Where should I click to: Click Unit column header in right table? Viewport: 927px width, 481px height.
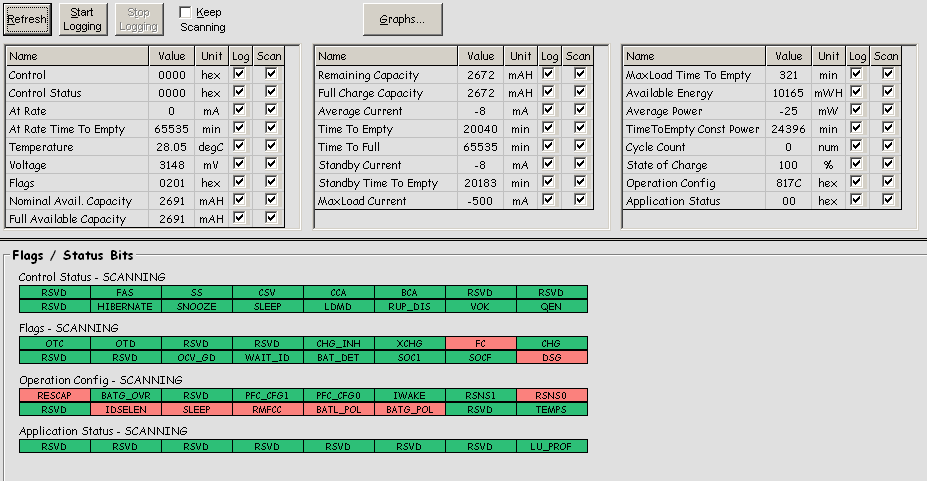828,56
